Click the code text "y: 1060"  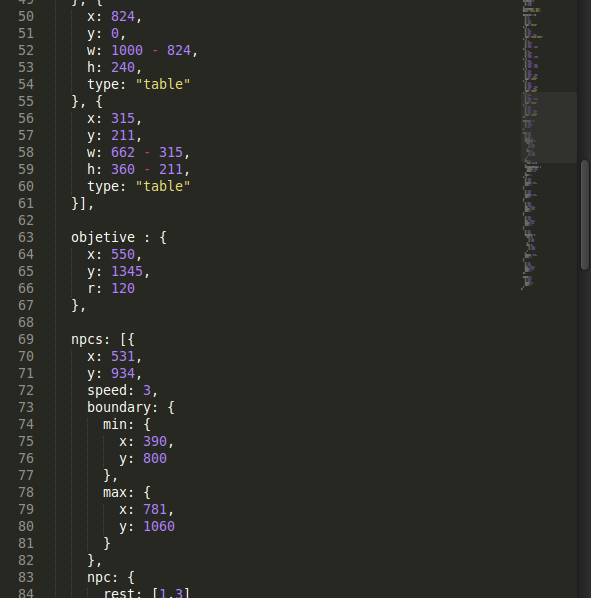point(147,526)
